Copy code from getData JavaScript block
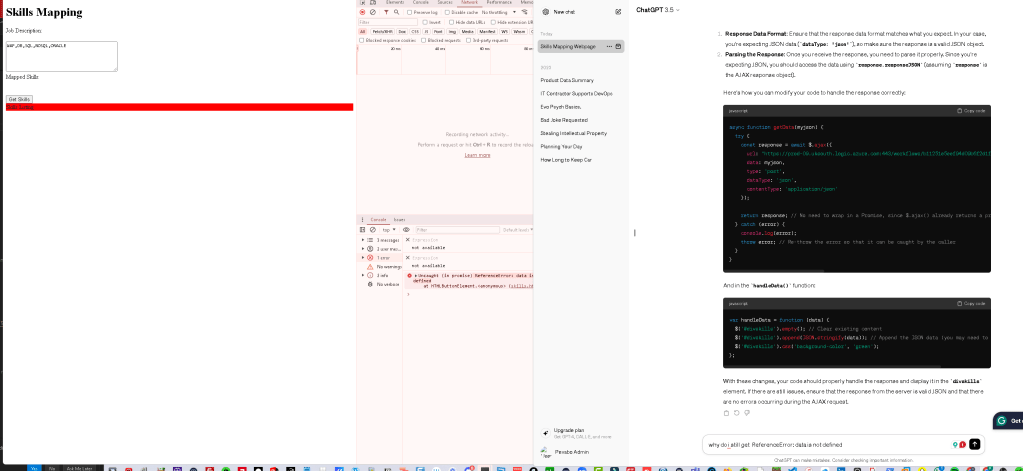The width and height of the screenshot is (1023, 471). tap(971, 111)
